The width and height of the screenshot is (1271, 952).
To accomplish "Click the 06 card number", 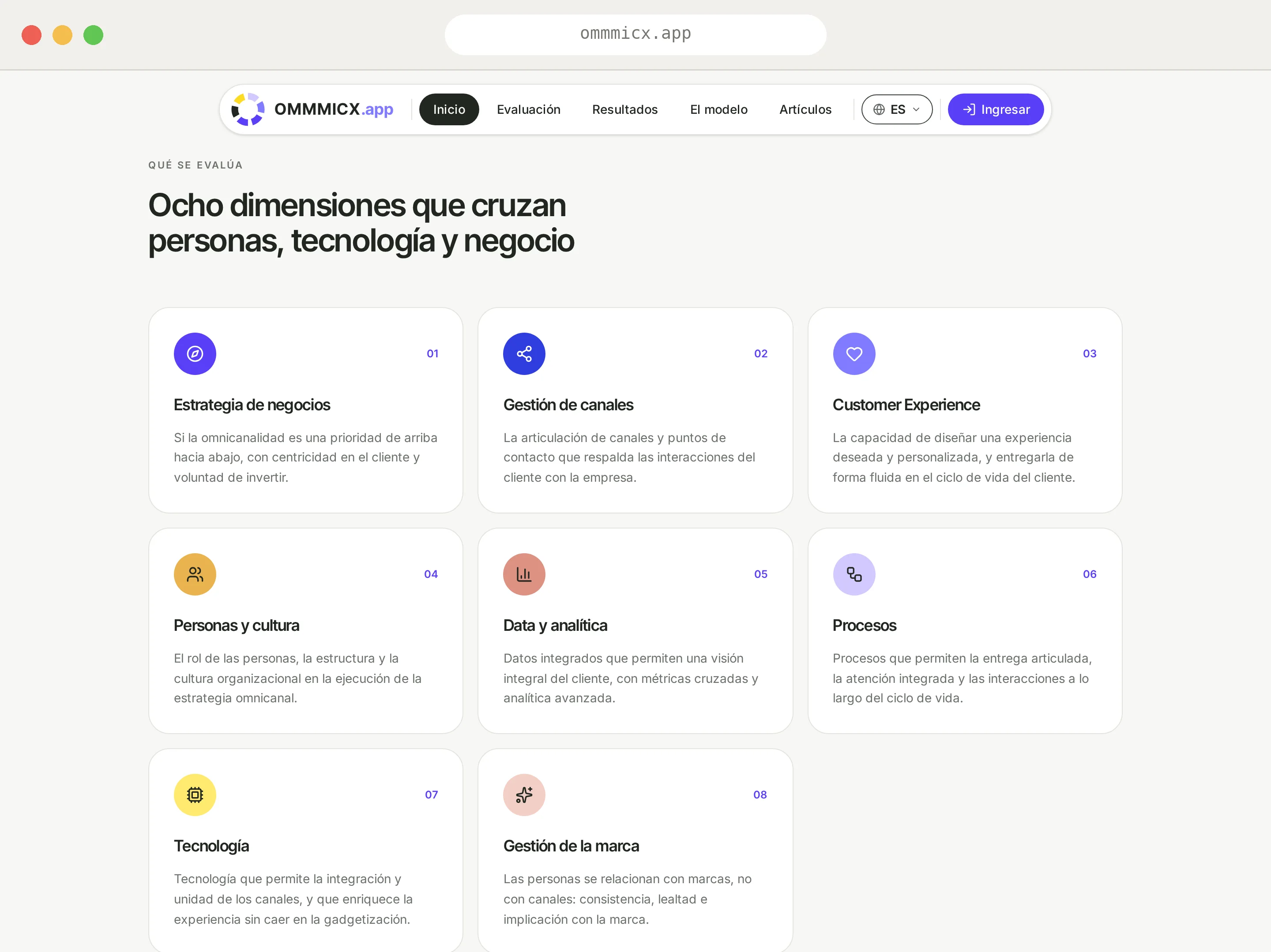I will (1090, 574).
